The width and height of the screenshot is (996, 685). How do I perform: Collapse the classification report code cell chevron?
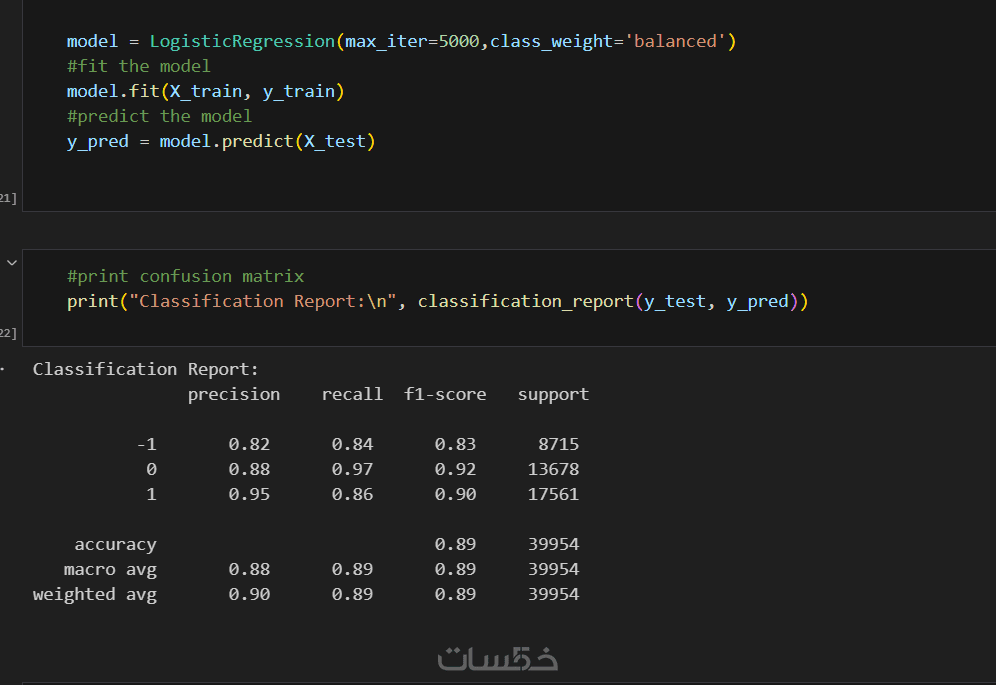12,262
